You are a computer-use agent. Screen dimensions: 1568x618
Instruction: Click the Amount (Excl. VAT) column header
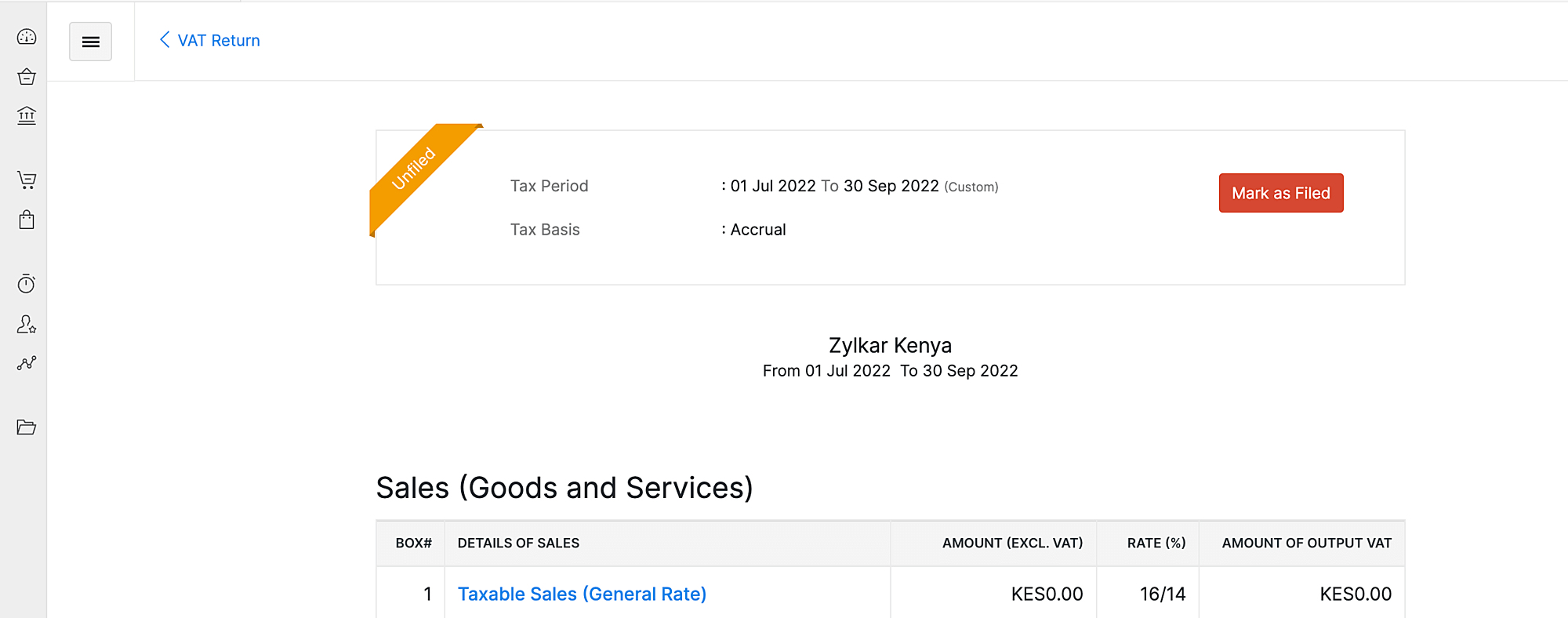1012,543
